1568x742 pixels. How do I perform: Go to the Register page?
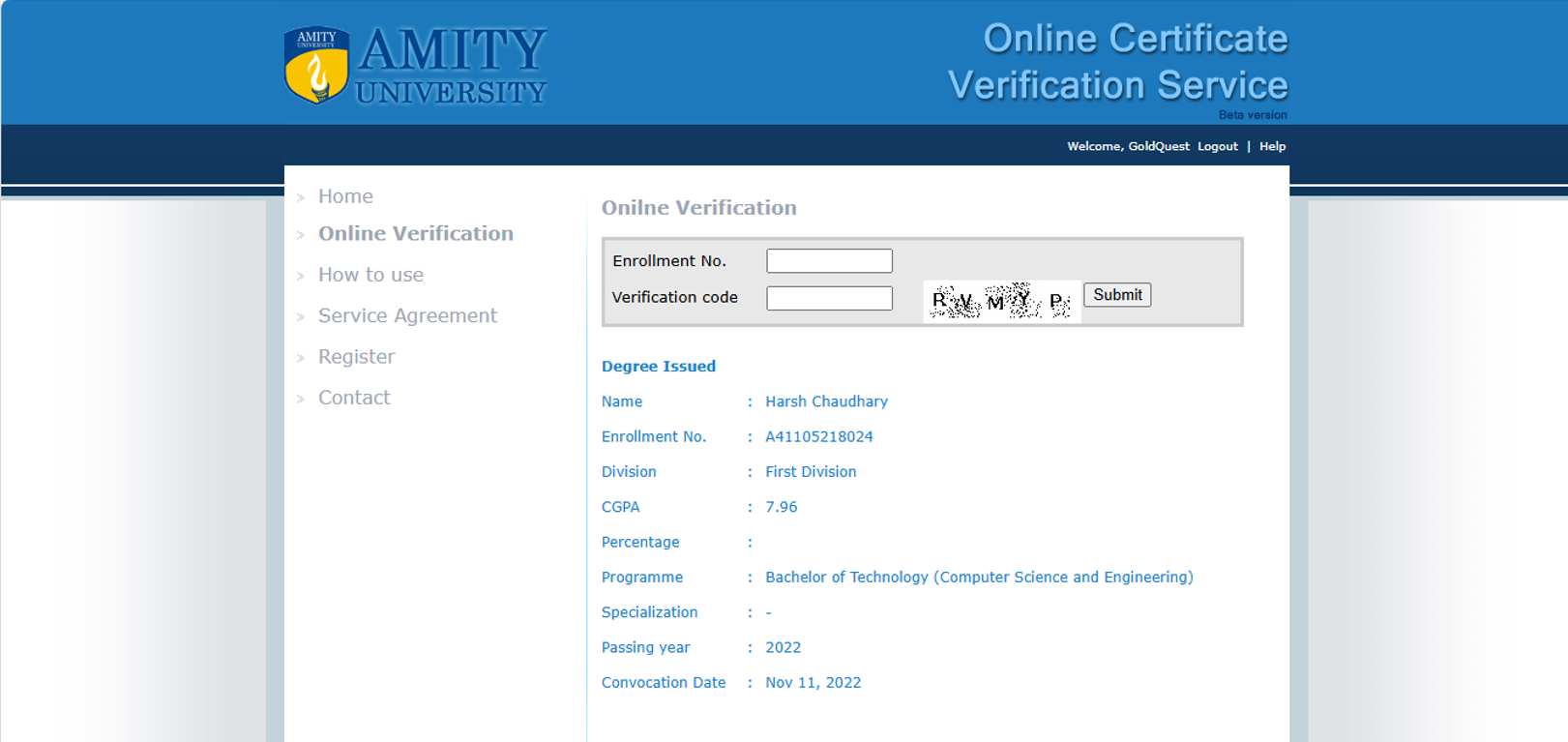pos(356,357)
